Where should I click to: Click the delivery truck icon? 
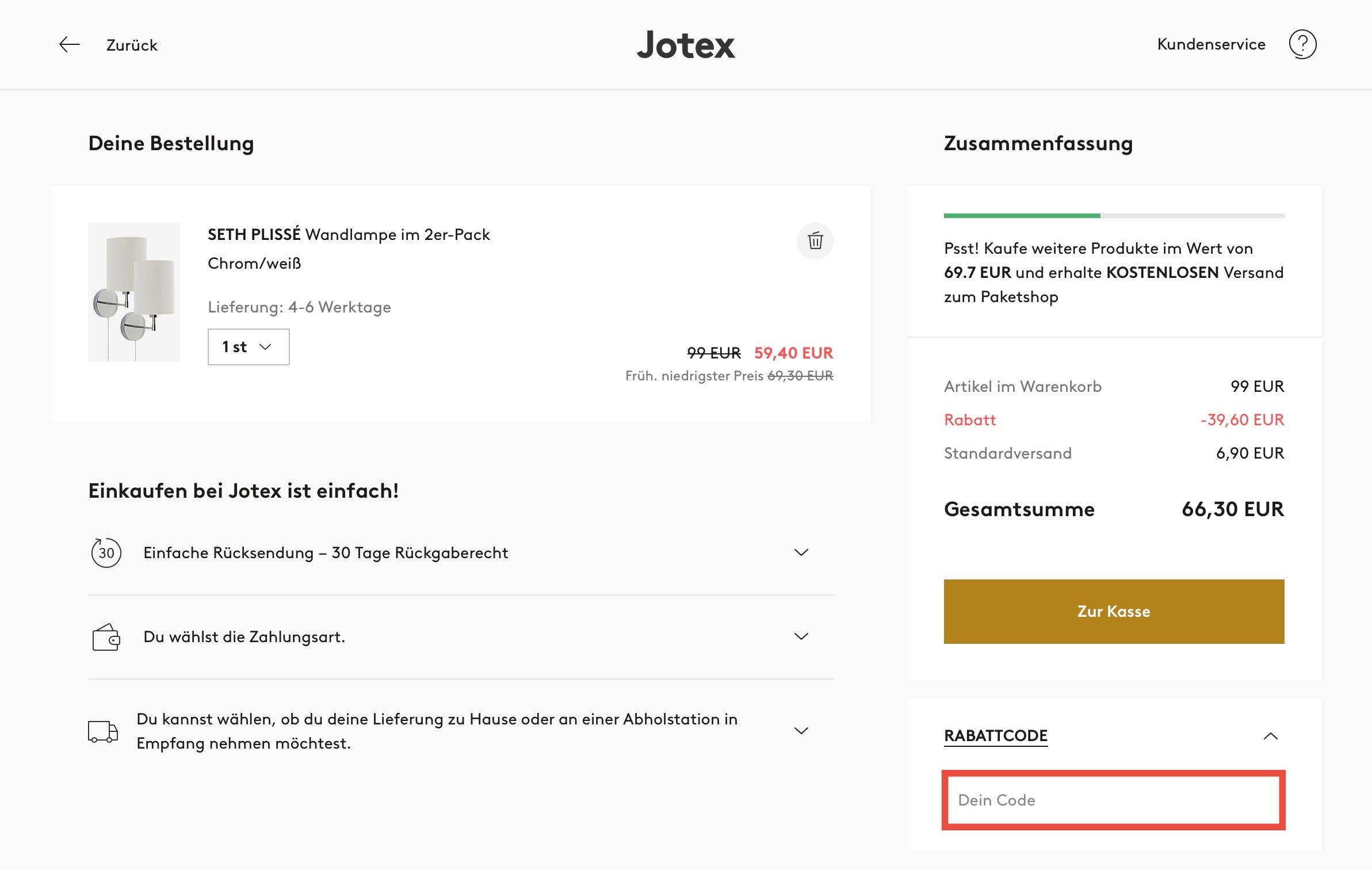(x=103, y=731)
